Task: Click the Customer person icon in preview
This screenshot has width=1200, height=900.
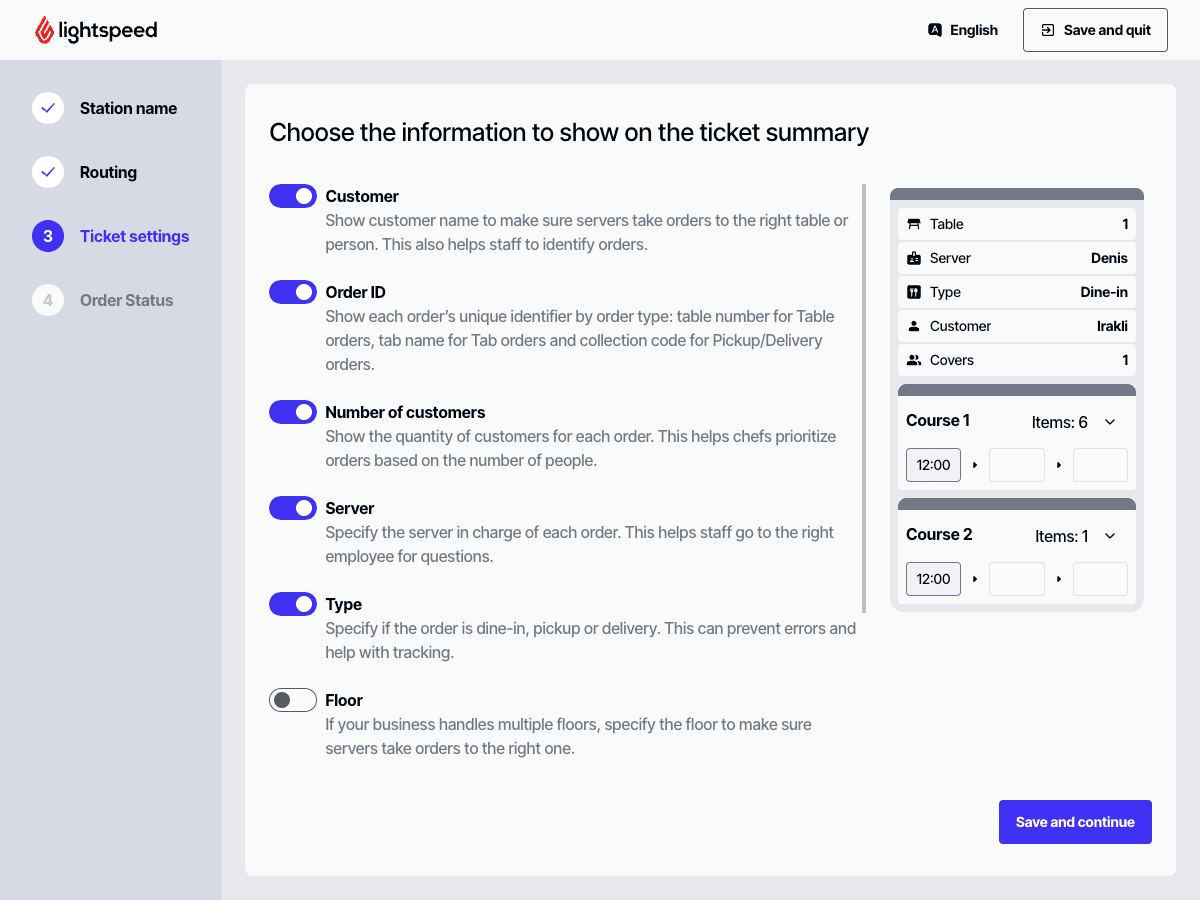Action: click(913, 326)
